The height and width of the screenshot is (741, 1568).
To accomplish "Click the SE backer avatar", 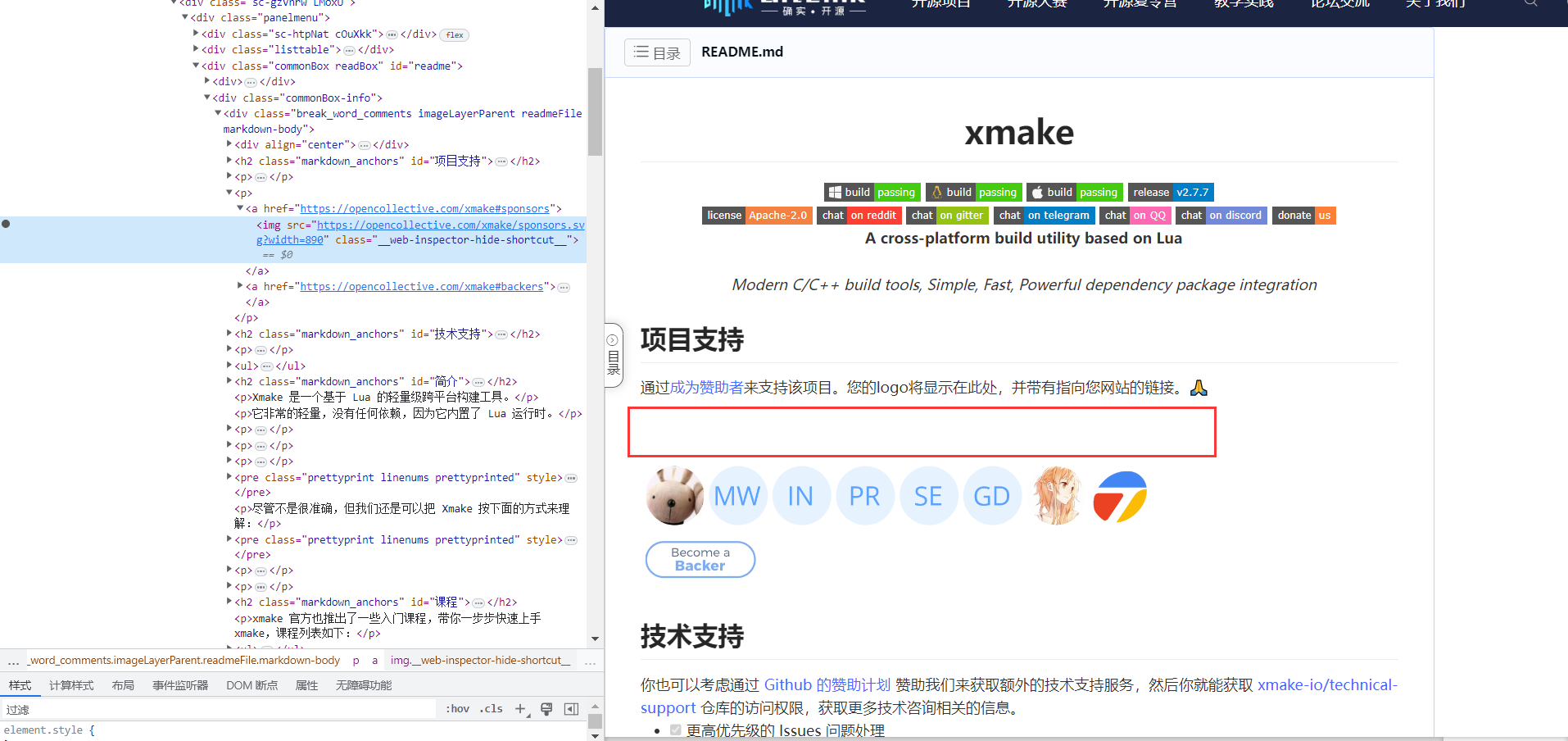I will pyautogui.click(x=928, y=496).
